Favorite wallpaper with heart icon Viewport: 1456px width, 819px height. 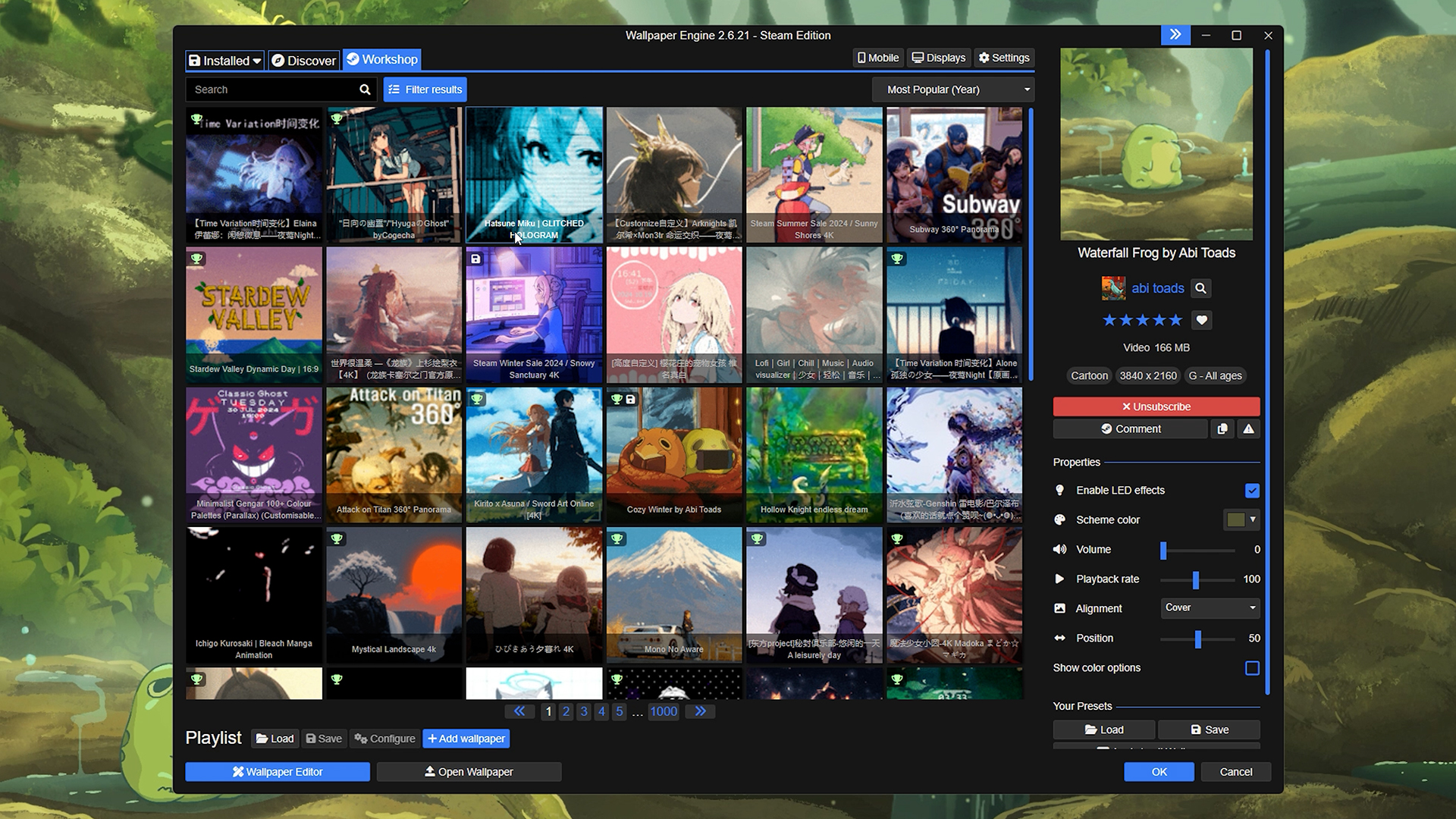tap(1201, 320)
